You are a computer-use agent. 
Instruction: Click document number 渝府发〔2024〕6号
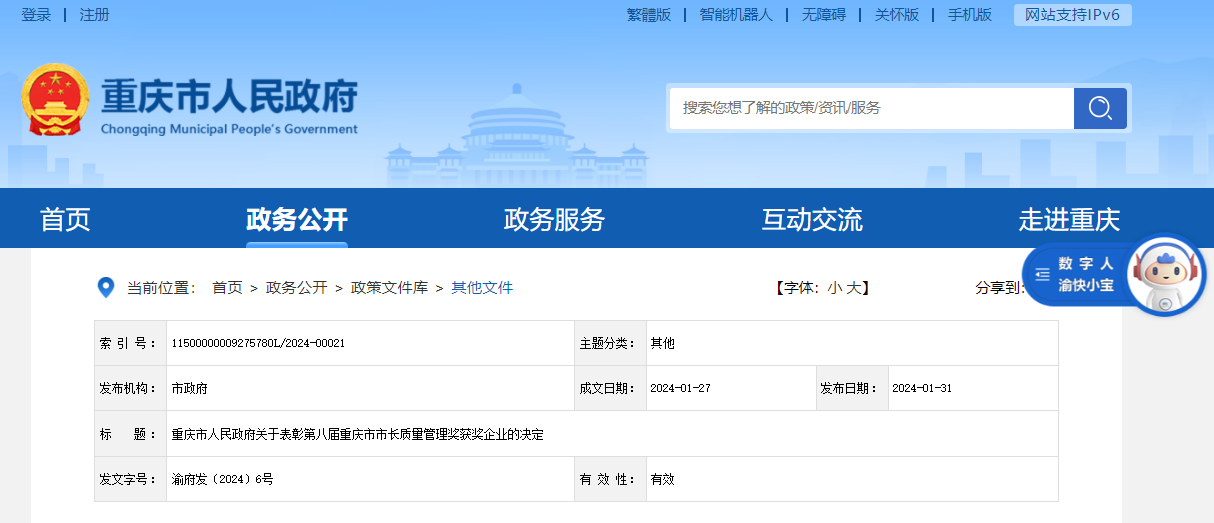(x=222, y=479)
